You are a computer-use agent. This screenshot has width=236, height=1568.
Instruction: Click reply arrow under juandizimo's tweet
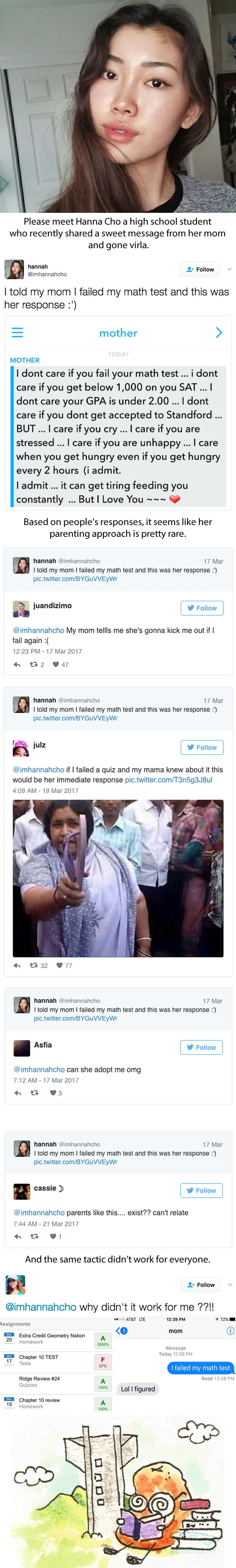(x=17, y=665)
